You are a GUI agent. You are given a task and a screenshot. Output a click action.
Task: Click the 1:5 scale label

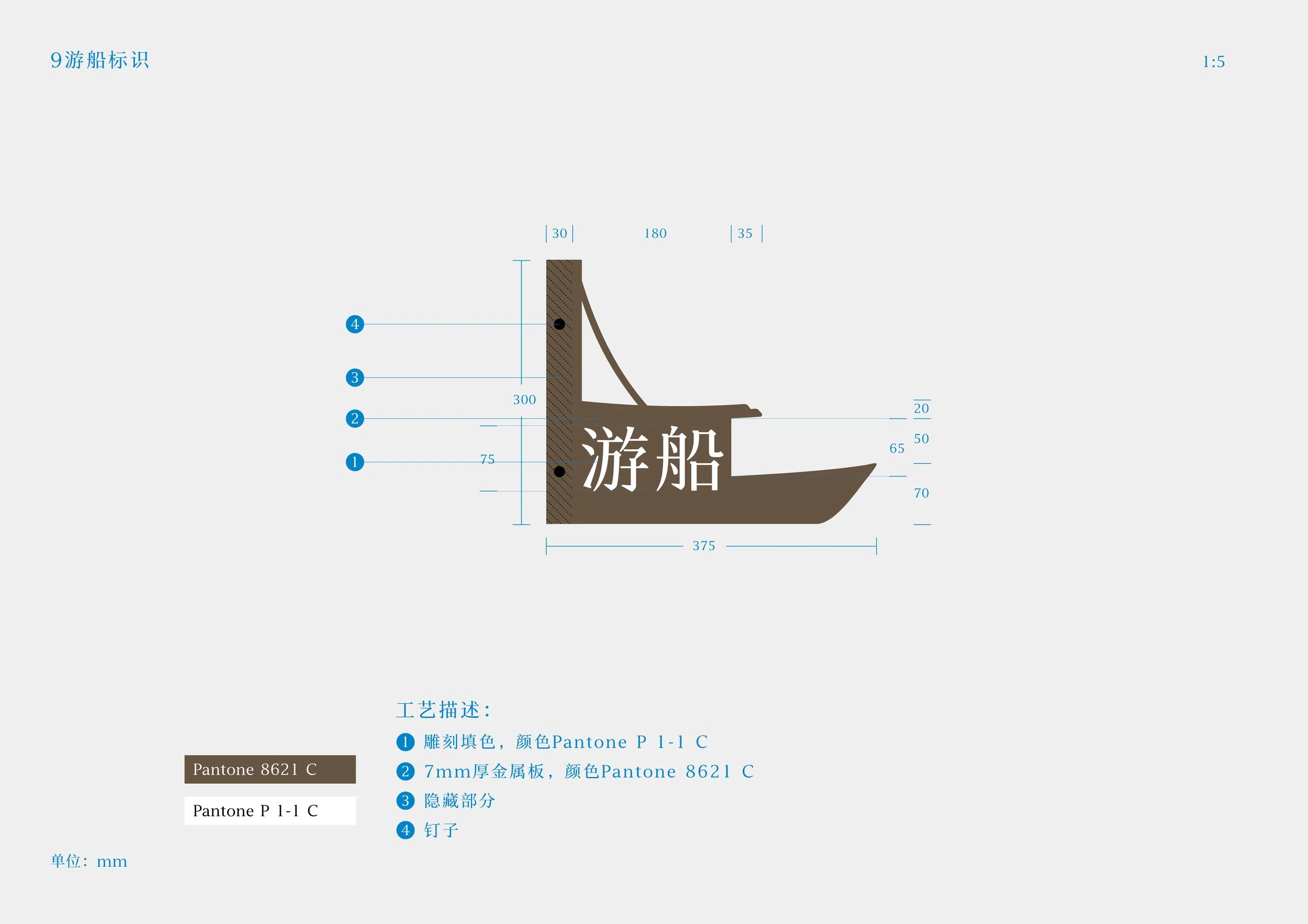1213,62
